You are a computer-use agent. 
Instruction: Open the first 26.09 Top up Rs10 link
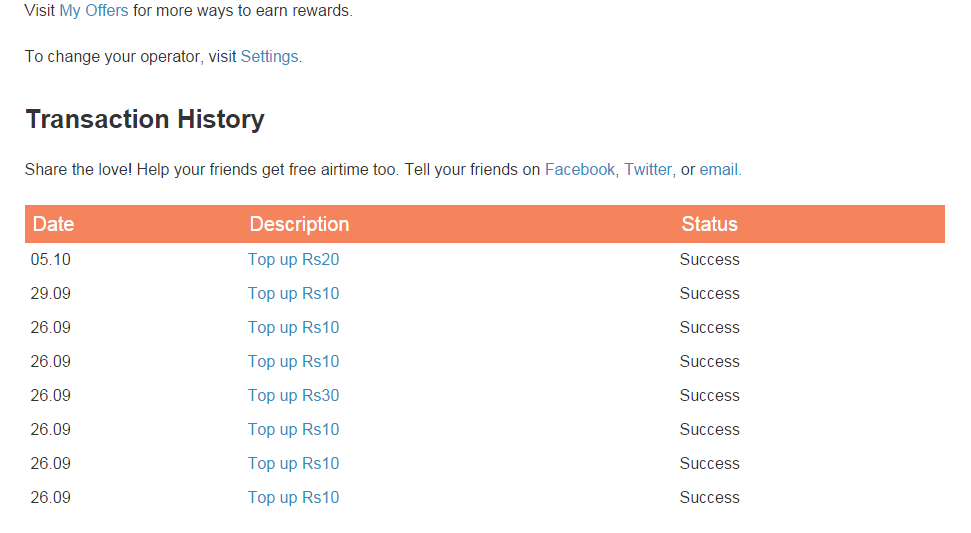[x=293, y=327]
